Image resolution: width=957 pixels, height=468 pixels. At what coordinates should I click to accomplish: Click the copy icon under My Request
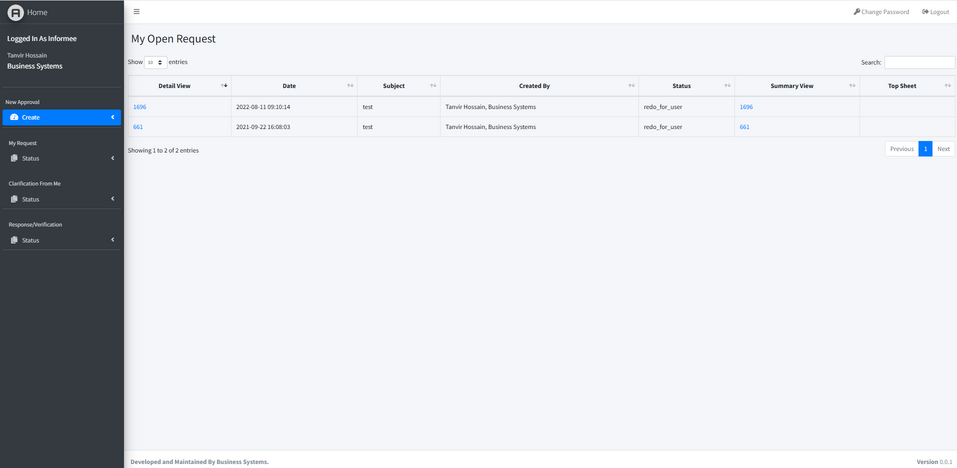(x=14, y=158)
